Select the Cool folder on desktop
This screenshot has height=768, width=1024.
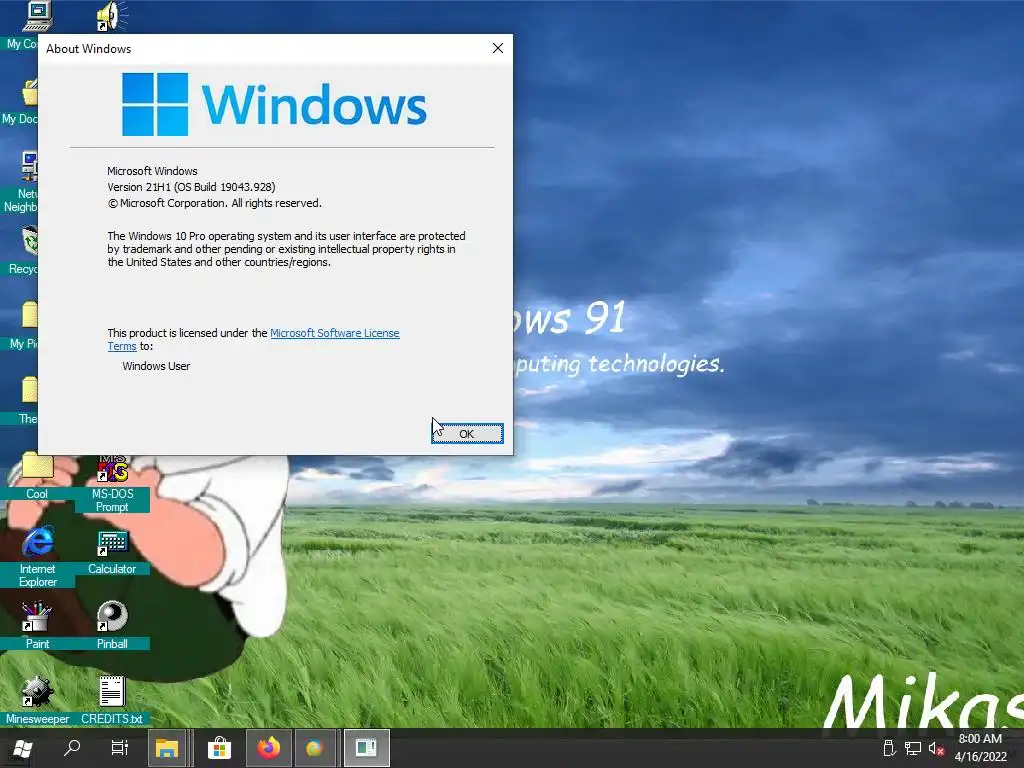click(37, 476)
